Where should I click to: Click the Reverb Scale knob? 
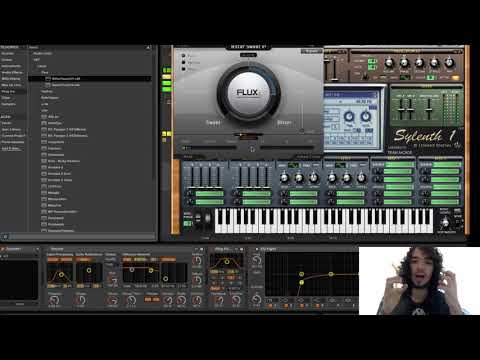click(182, 300)
